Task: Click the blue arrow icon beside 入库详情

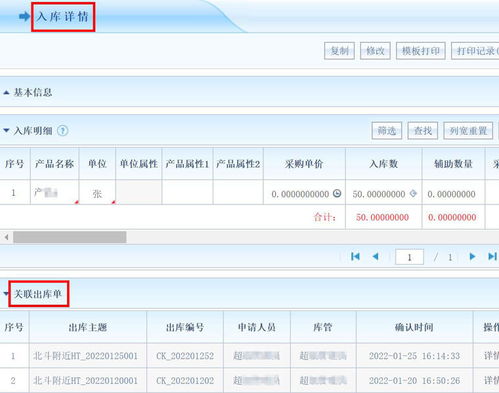Action: tap(24, 16)
